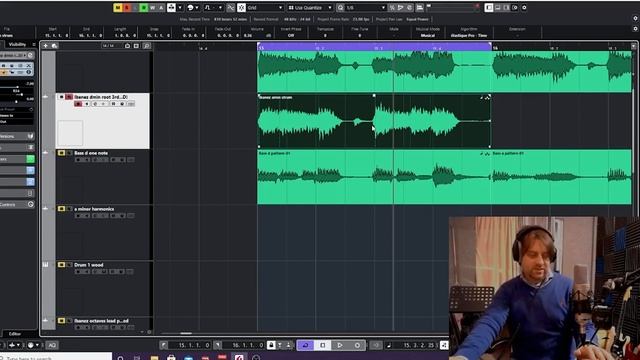This screenshot has width=640, height=360.
Task: Switch to the Visibility tab
Action: click(x=17, y=44)
